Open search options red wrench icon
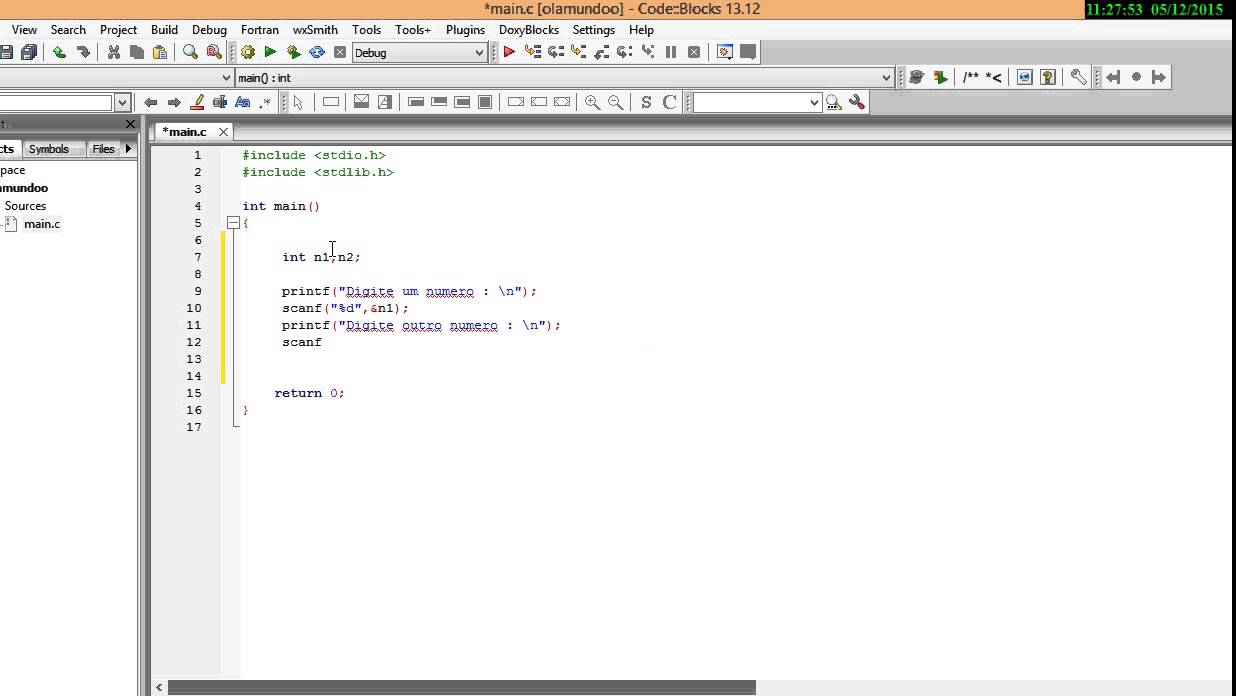 point(857,102)
